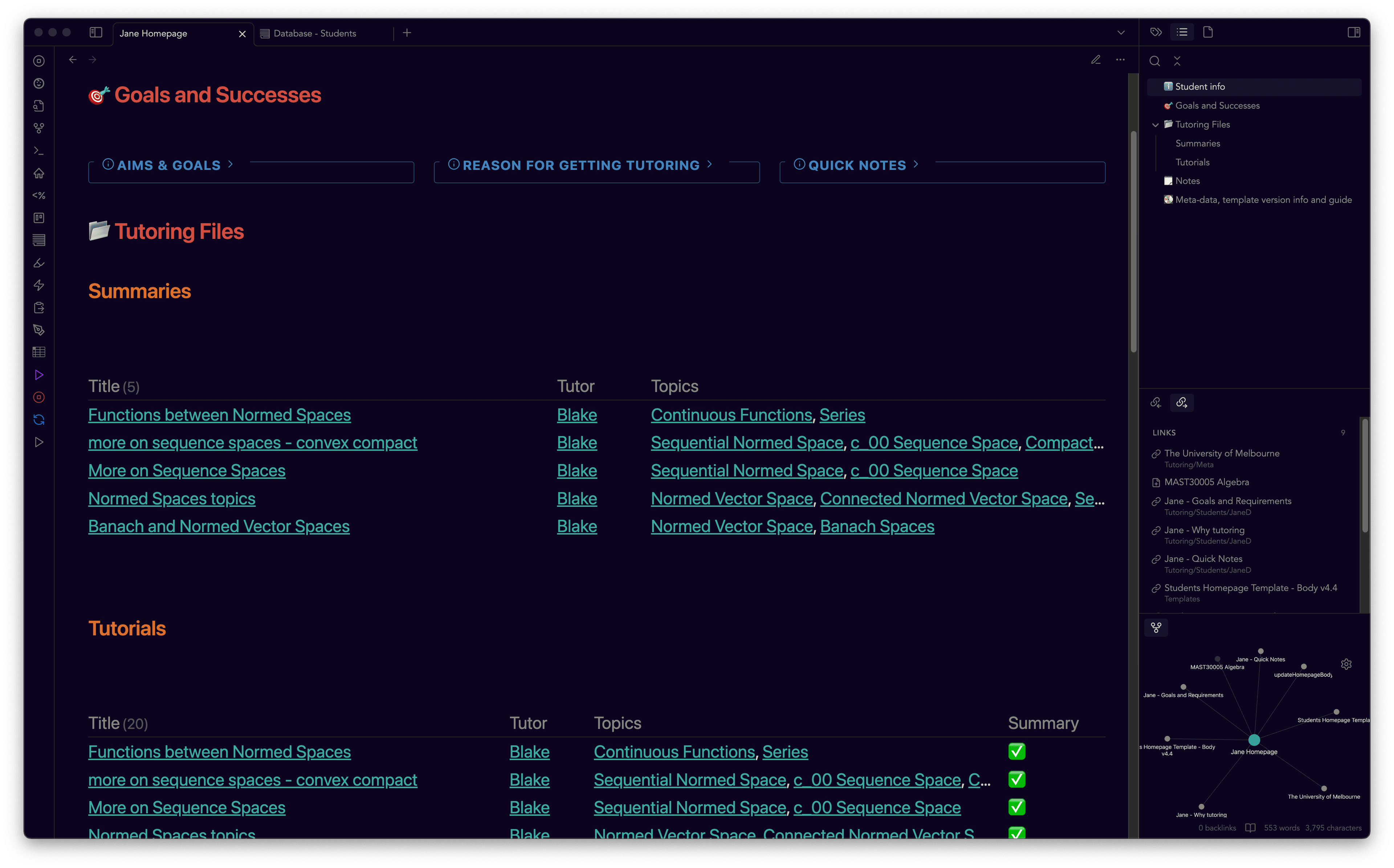Open graph settings gear in local graph

[1346, 664]
